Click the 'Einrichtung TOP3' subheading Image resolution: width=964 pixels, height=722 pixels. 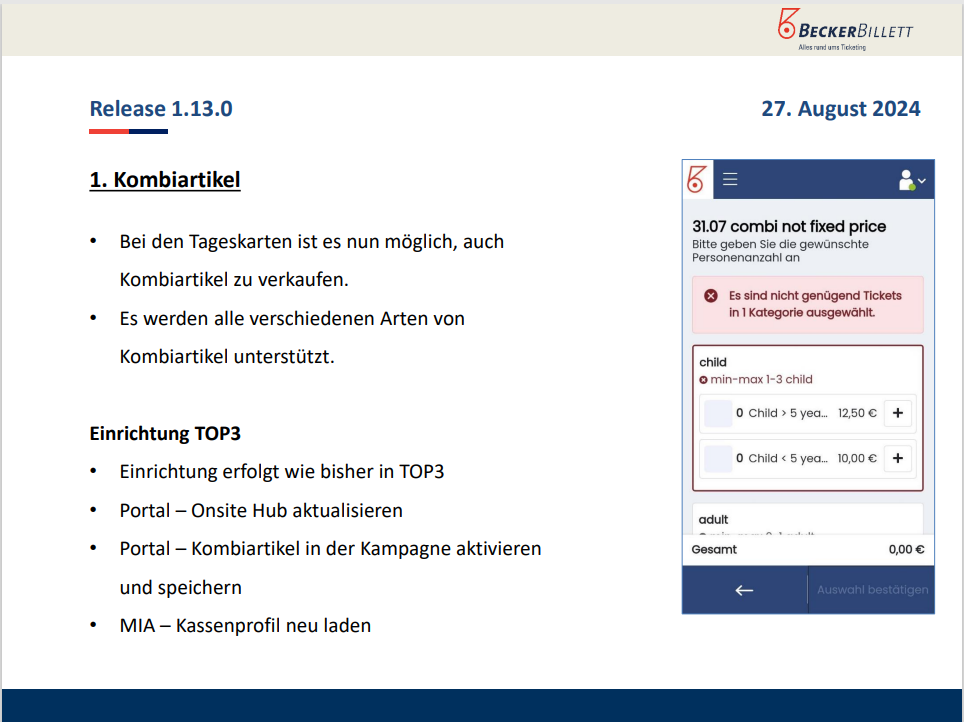coord(165,434)
